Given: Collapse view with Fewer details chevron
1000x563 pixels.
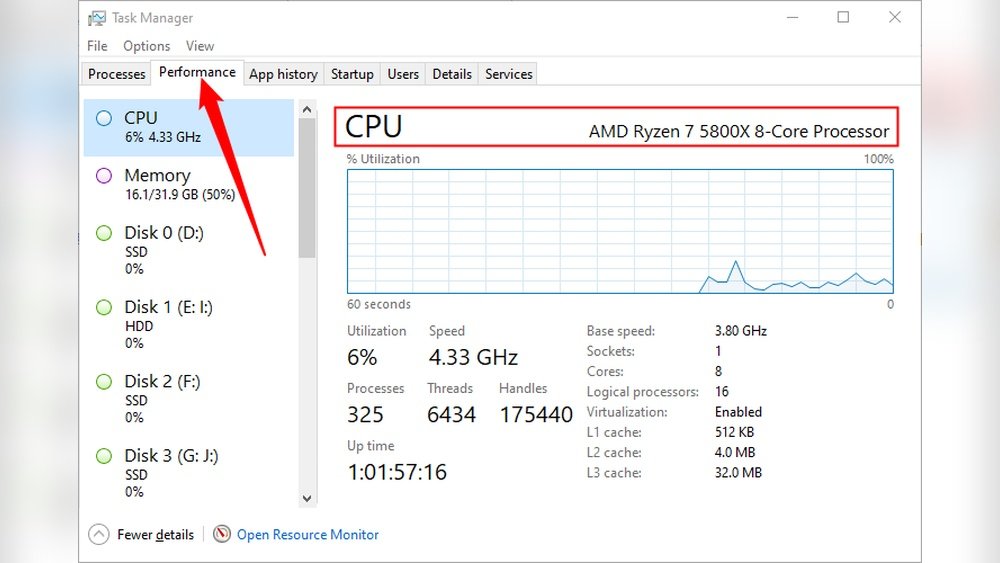Looking at the screenshot, I should pyautogui.click(x=99, y=535).
